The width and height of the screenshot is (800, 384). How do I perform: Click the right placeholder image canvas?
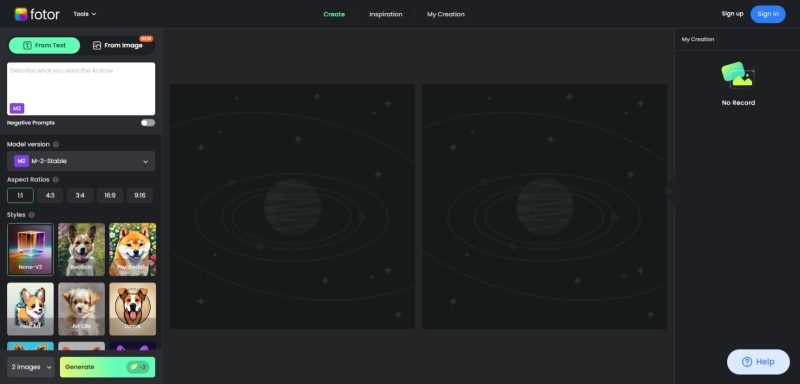[544, 207]
